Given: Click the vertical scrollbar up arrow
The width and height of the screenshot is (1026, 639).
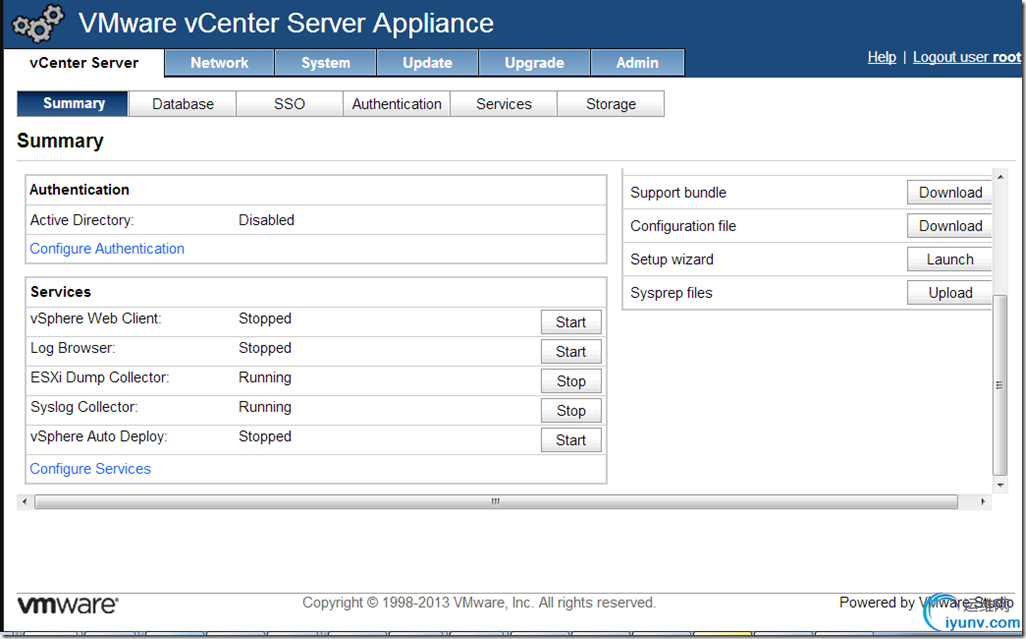Looking at the screenshot, I should (1000, 177).
